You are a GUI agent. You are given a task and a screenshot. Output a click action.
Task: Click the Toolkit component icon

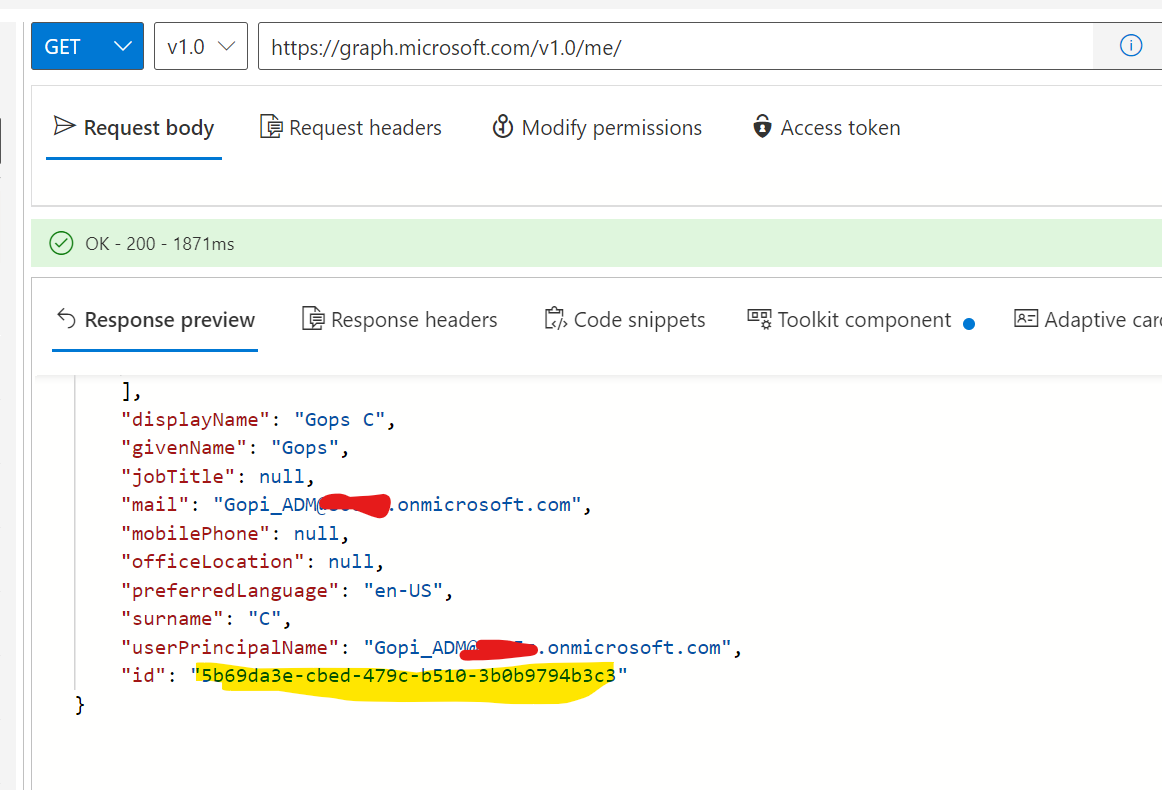[x=759, y=319]
